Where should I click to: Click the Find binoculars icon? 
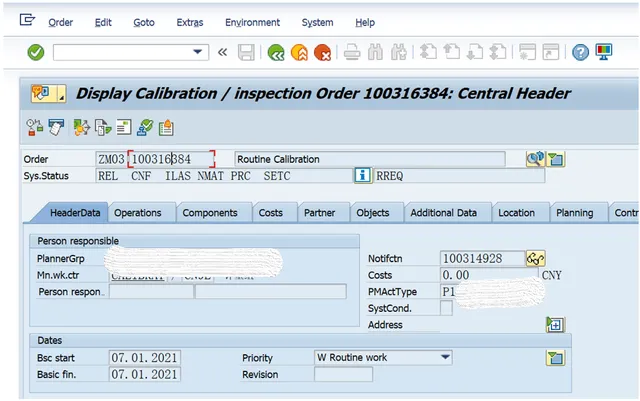(x=375, y=52)
